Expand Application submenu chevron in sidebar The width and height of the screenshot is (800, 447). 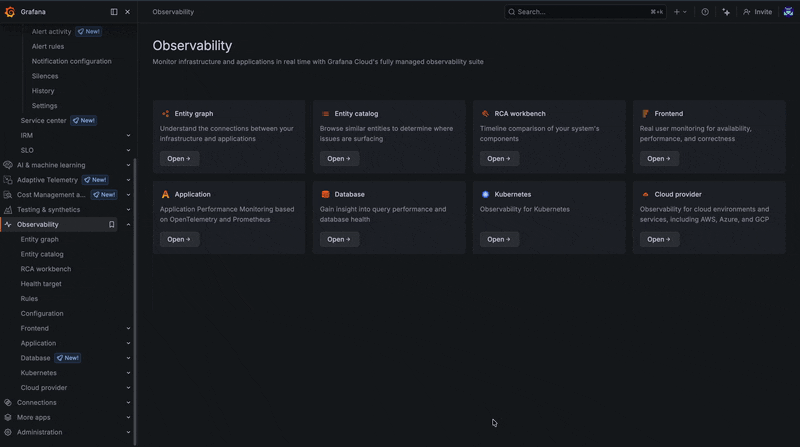tap(128, 343)
